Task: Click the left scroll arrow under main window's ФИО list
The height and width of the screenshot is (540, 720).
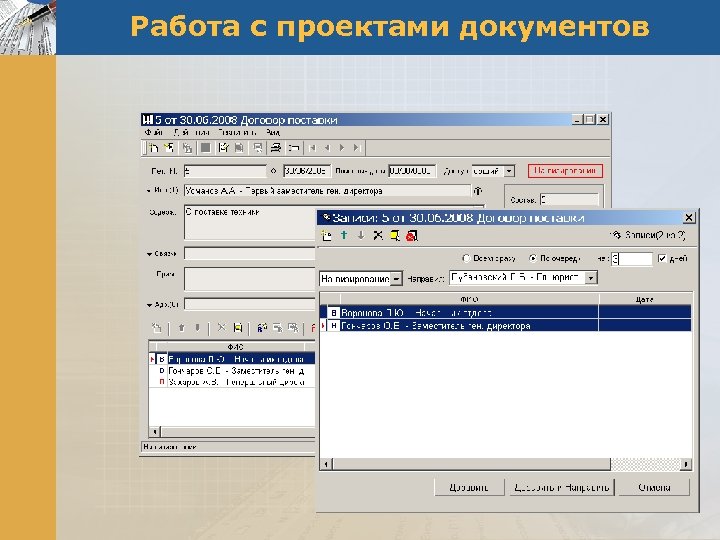Action: click(155, 432)
